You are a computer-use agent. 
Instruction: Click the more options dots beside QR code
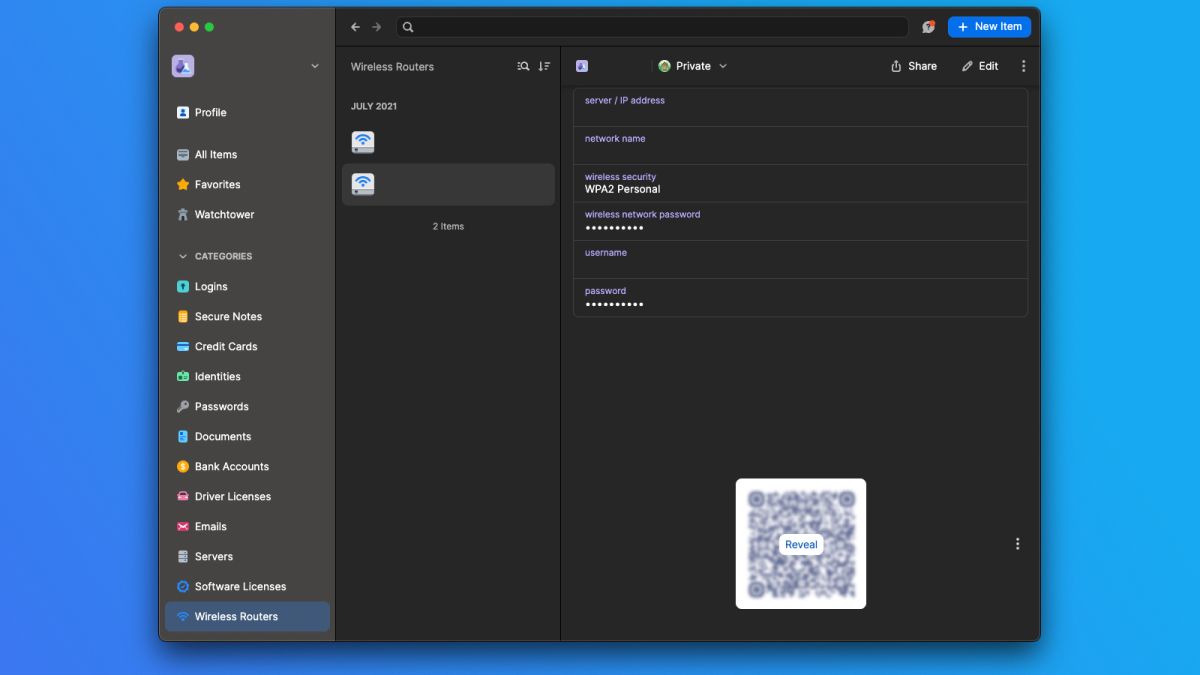(x=1017, y=544)
